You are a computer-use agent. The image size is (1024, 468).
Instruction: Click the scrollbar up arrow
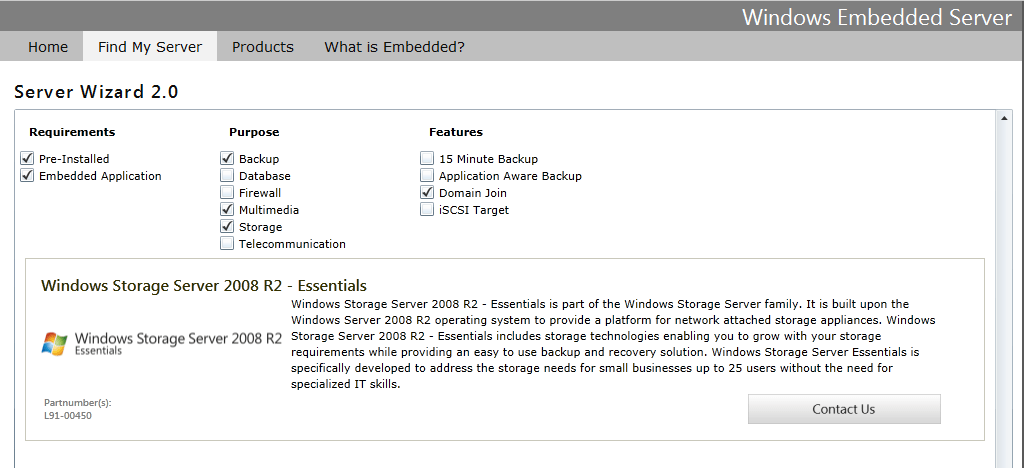coord(1003,118)
